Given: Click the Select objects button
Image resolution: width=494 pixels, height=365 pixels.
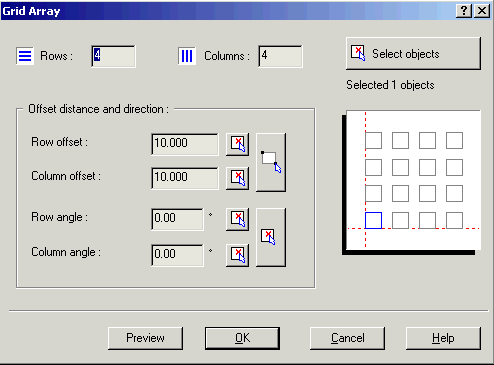Looking at the screenshot, I should pos(413,54).
